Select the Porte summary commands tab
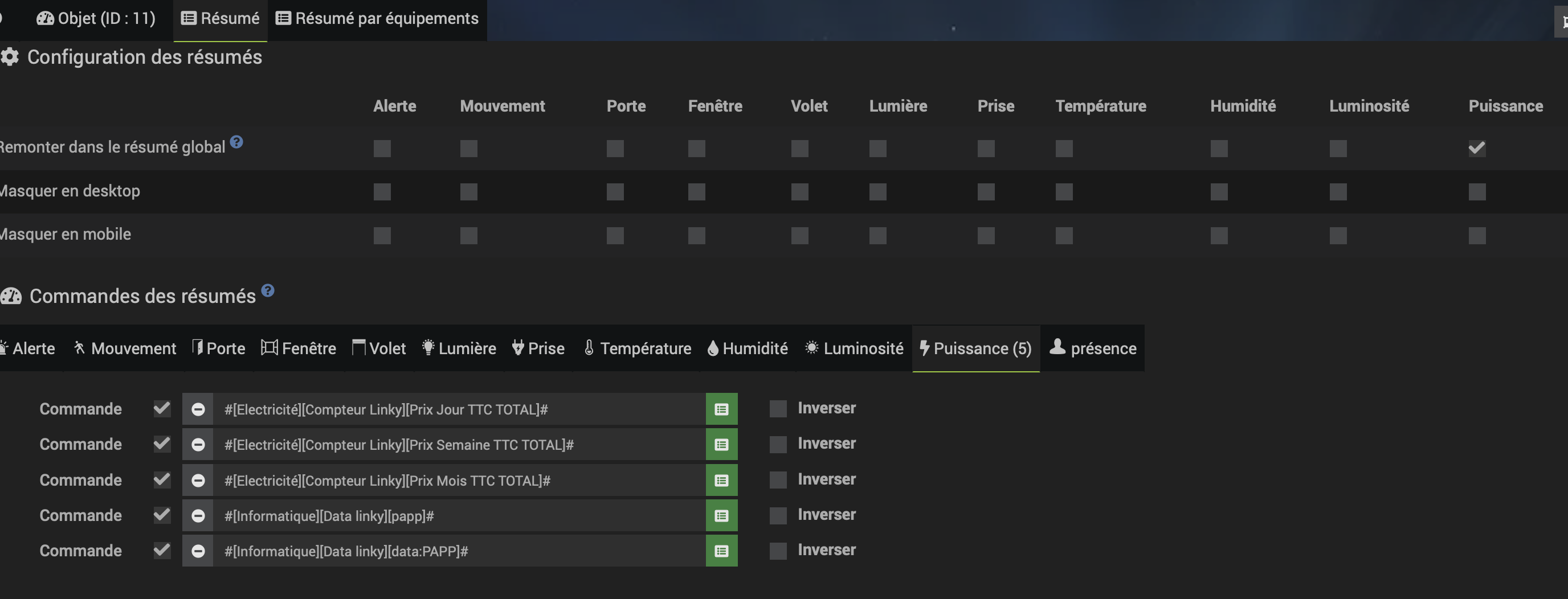The width and height of the screenshot is (1568, 599). pos(219,348)
